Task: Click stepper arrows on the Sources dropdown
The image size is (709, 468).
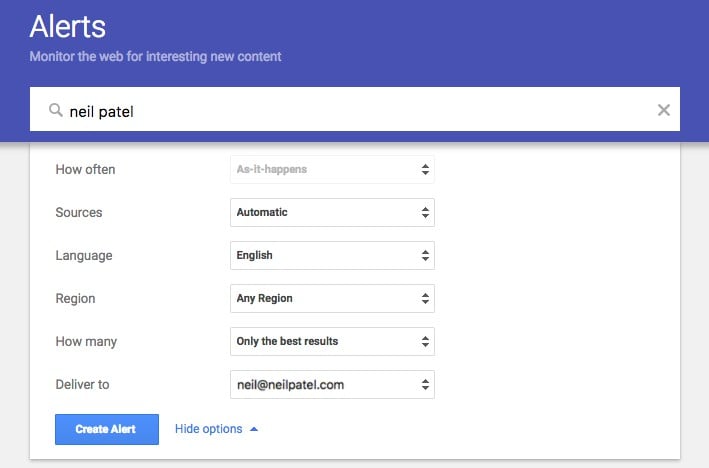Action: point(425,213)
